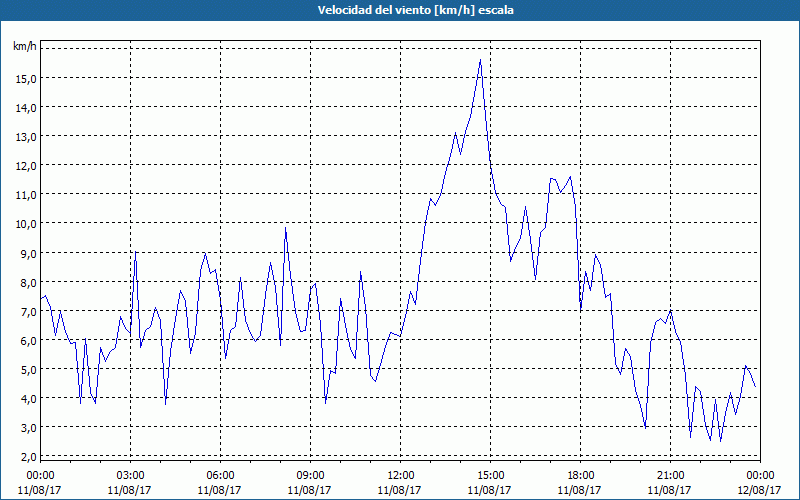
Task: Click the '12,0' y-axis label
Action: pos(27,166)
